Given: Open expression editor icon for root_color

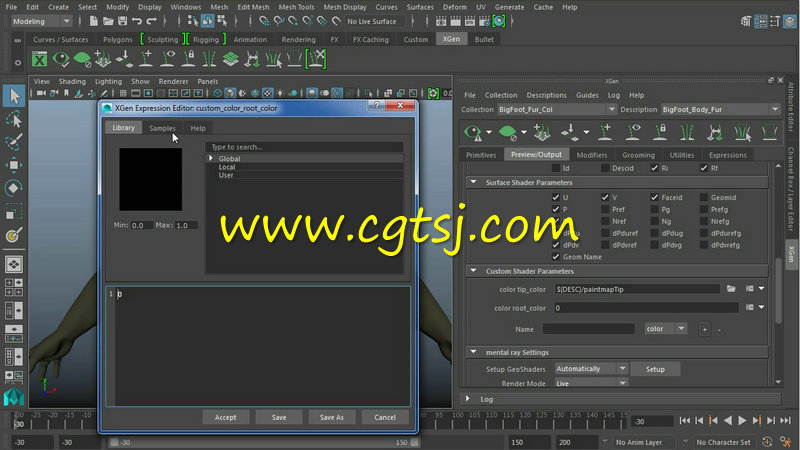Looking at the screenshot, I should point(749,307).
